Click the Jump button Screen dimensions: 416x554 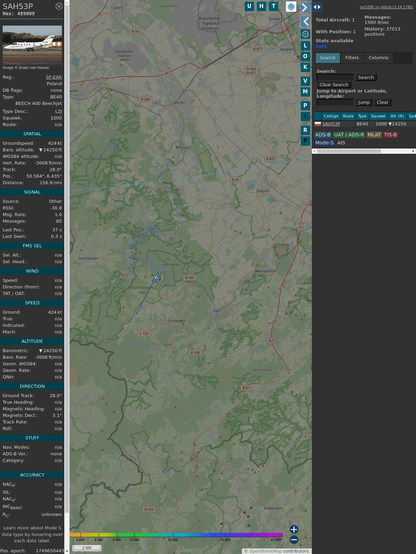tap(364, 102)
